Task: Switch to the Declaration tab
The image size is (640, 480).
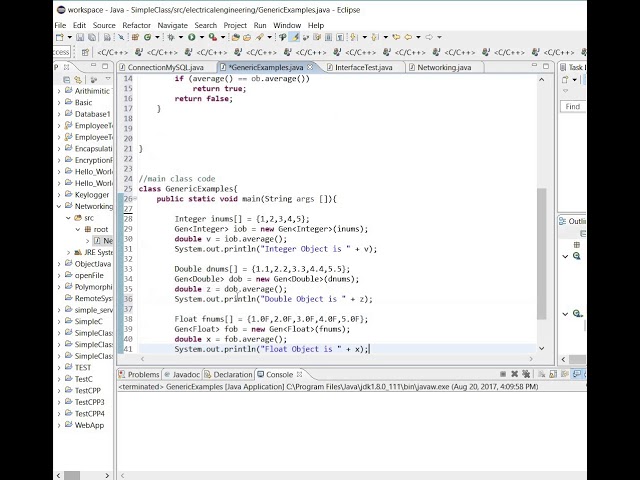Action: coord(229,375)
